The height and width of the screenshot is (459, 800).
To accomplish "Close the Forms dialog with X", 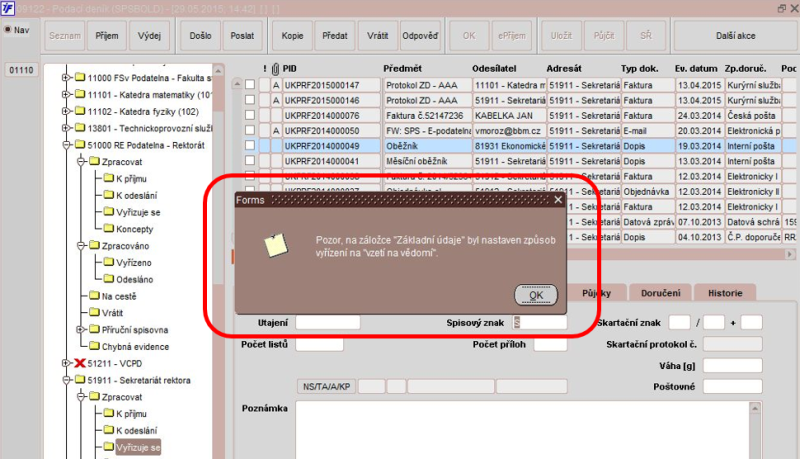I will tap(558, 199).
